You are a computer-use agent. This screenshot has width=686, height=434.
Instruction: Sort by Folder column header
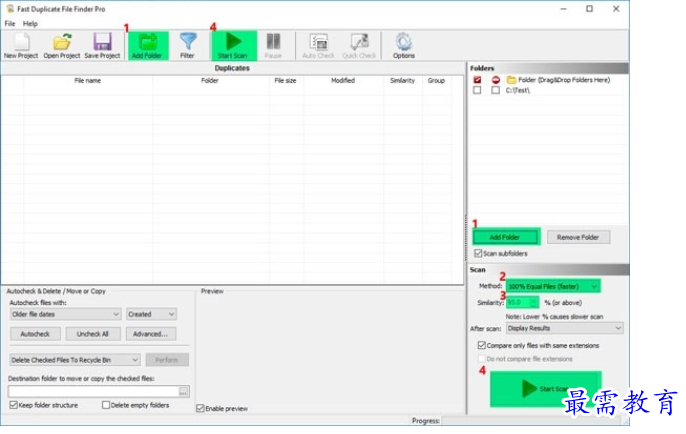tap(210, 80)
